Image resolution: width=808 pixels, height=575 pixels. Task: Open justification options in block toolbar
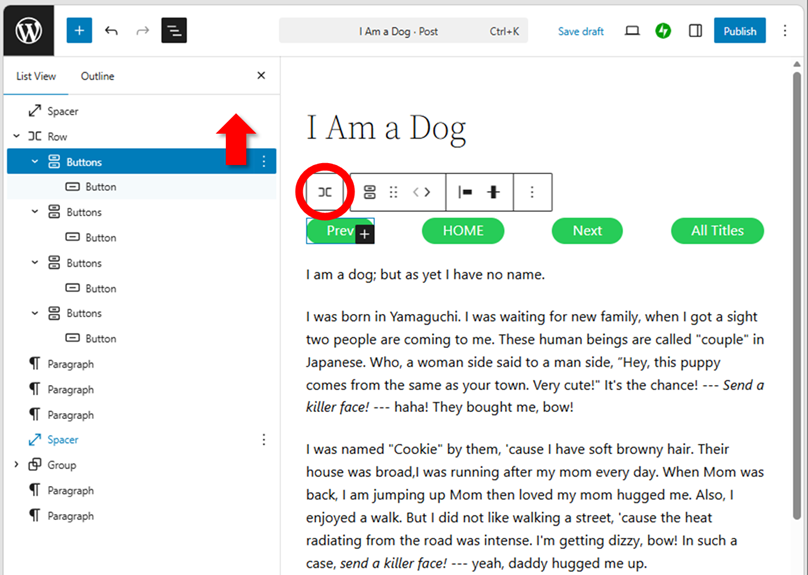coord(465,192)
